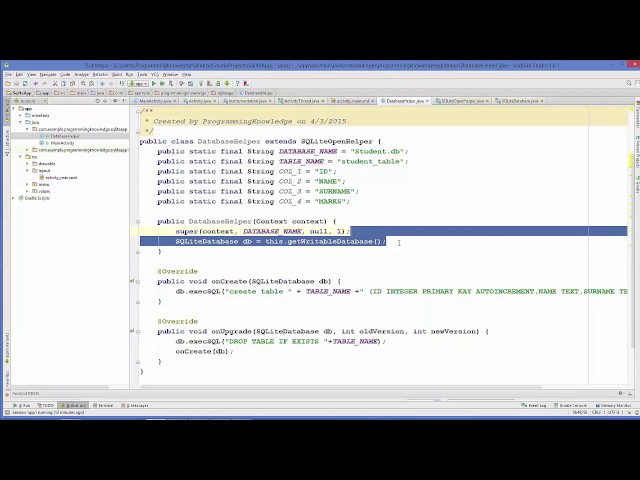Click the Cut scissors icon
The height and width of the screenshot is (480, 640).
(x=55, y=83)
